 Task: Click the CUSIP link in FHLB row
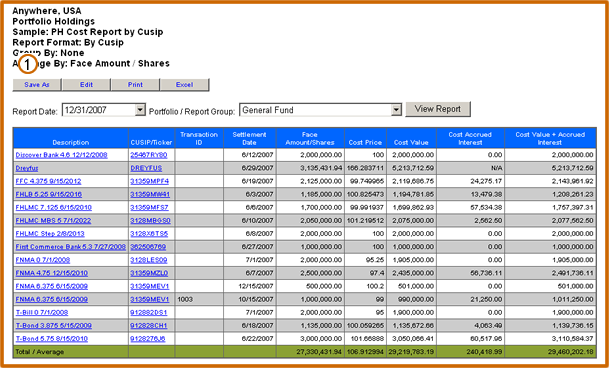click(150, 195)
